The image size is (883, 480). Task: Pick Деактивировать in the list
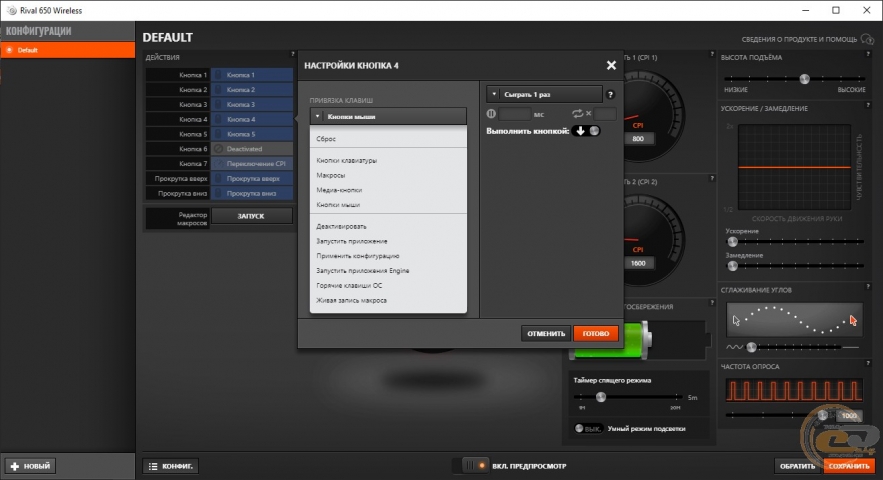coord(341,226)
